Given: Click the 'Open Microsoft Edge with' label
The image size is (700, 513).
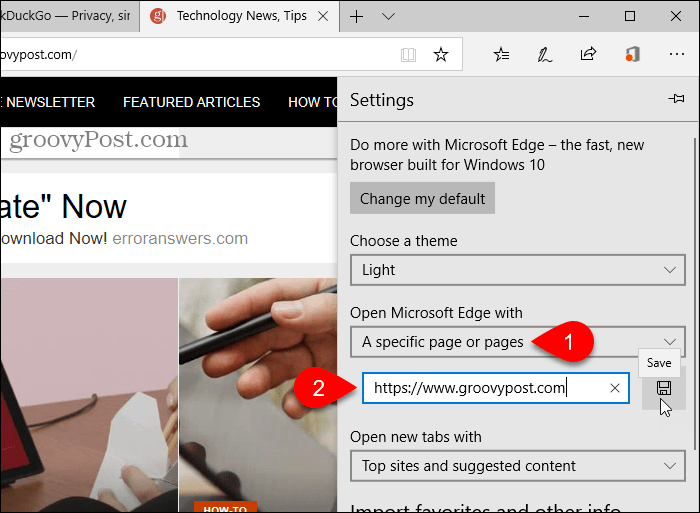Looking at the screenshot, I should [436, 313].
